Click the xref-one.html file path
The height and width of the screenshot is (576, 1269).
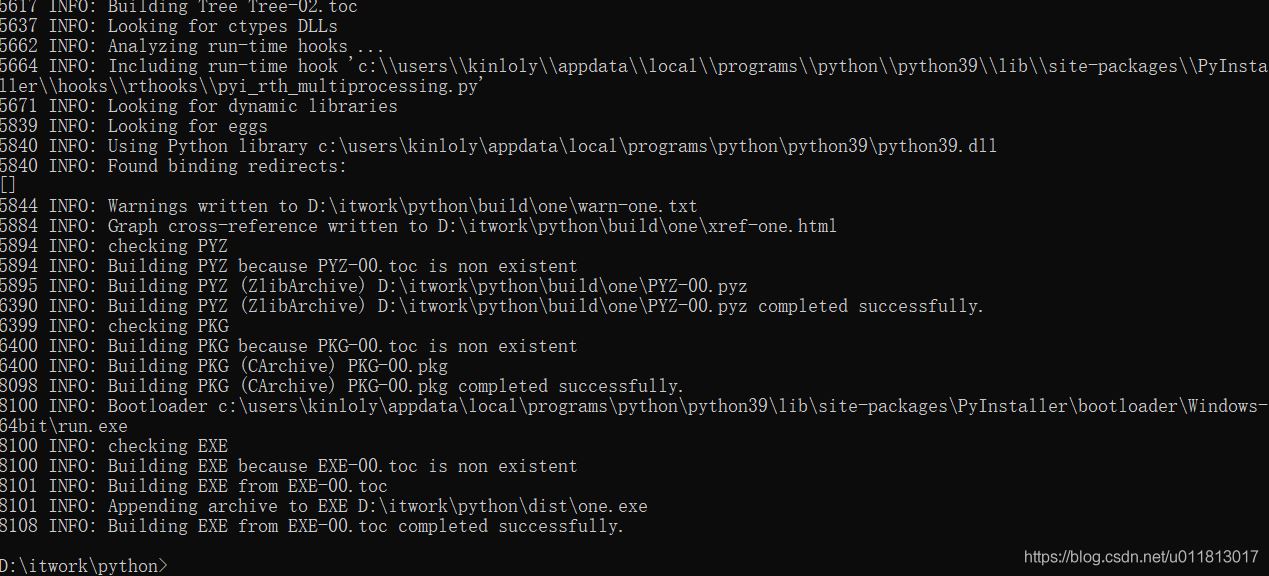point(636,226)
